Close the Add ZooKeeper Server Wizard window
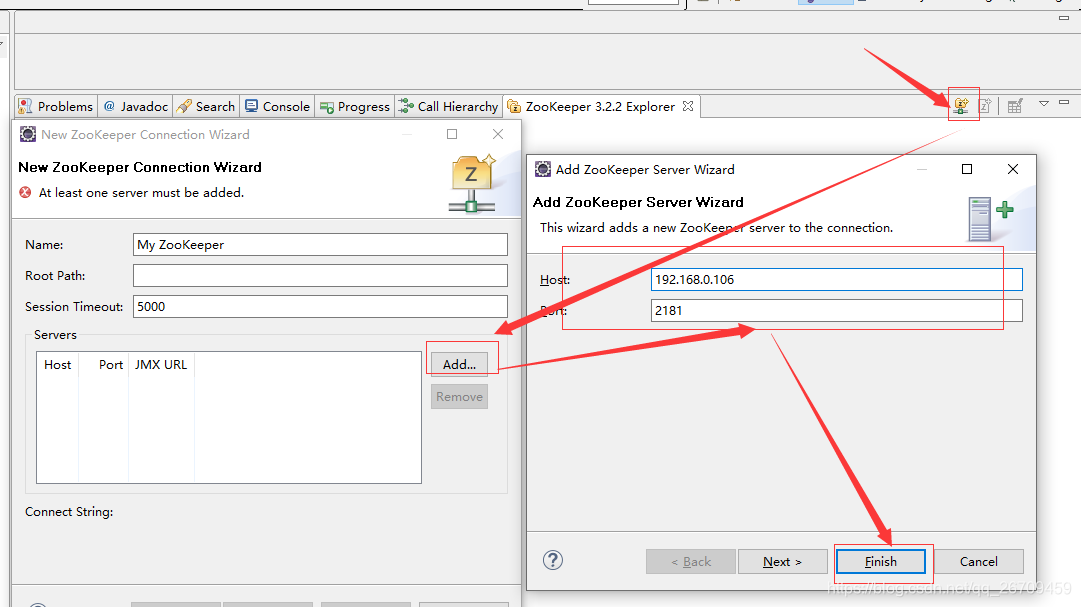 point(1013,169)
